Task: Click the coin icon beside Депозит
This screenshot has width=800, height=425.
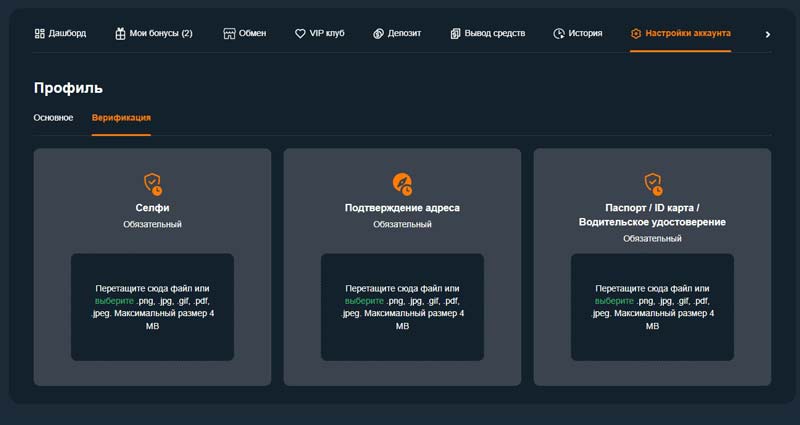Action: [379, 33]
